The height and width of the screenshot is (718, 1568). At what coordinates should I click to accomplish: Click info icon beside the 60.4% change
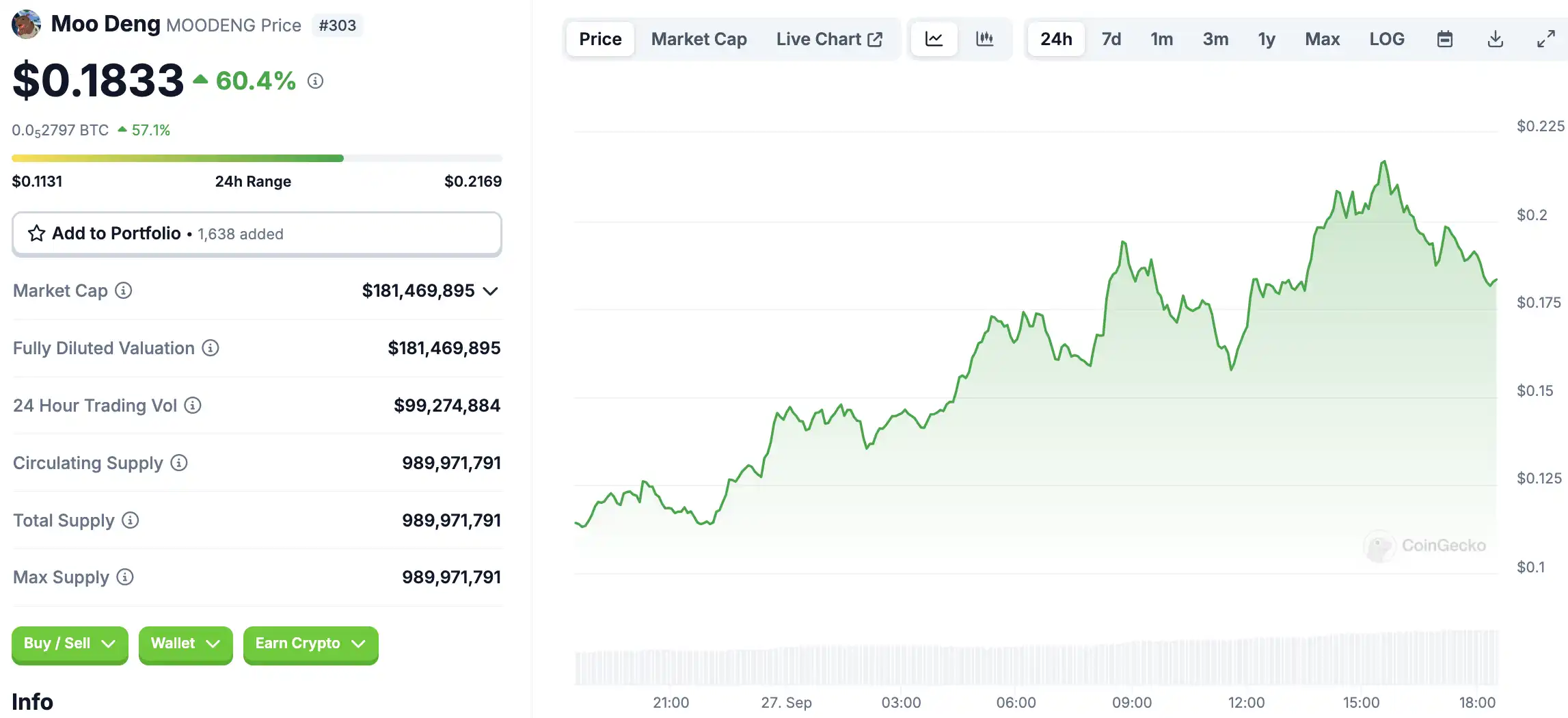315,81
